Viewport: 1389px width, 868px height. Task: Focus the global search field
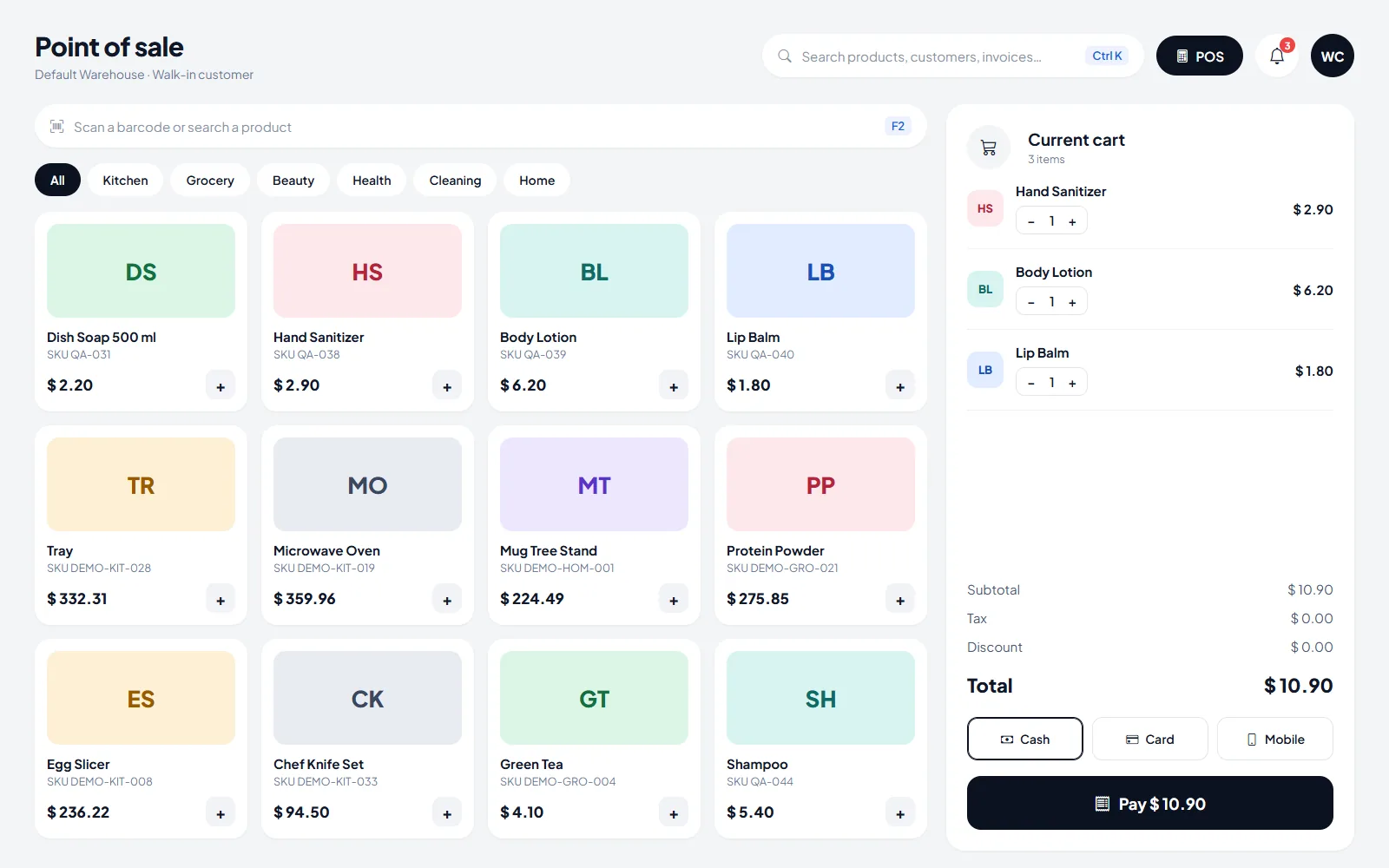pyautogui.click(x=953, y=56)
